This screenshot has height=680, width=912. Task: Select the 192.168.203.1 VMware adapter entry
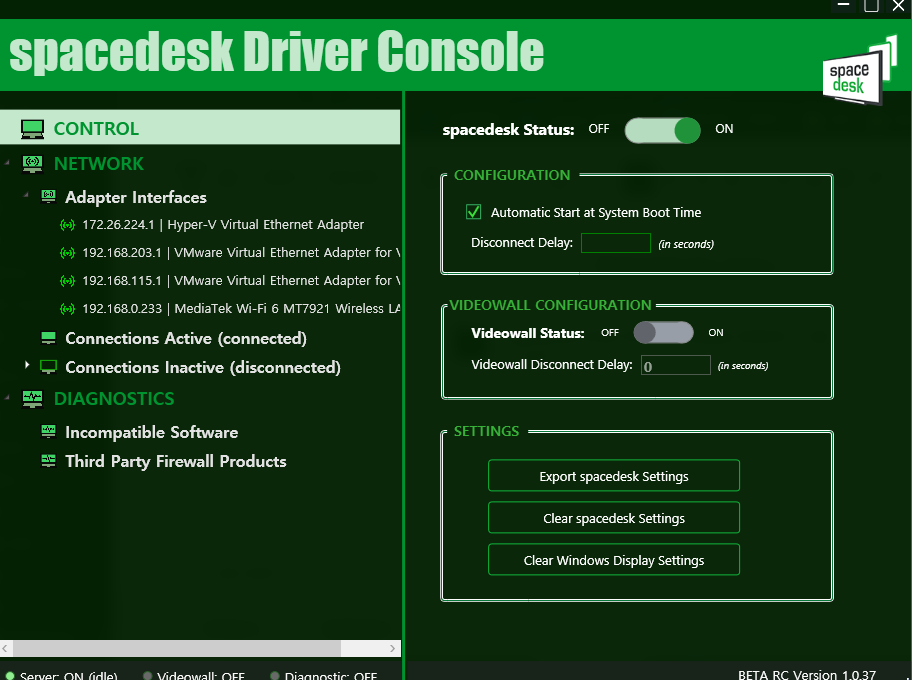coord(241,252)
